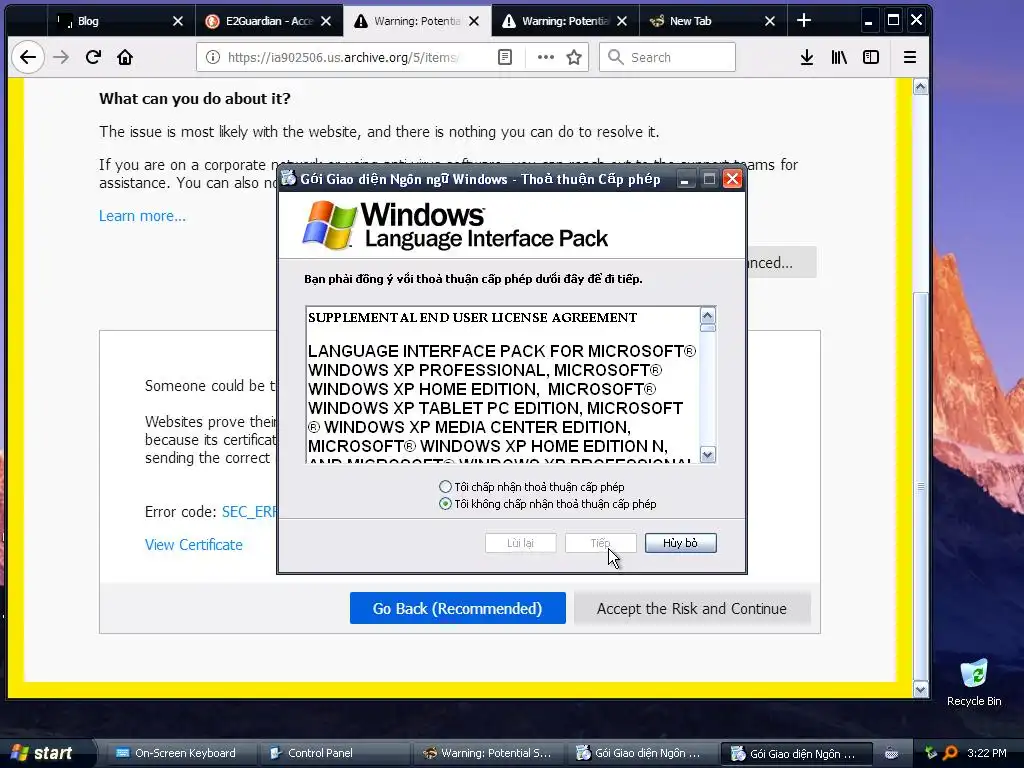Click the license agreement scrollbar thumb
The image size is (1024, 768).
tap(707, 328)
